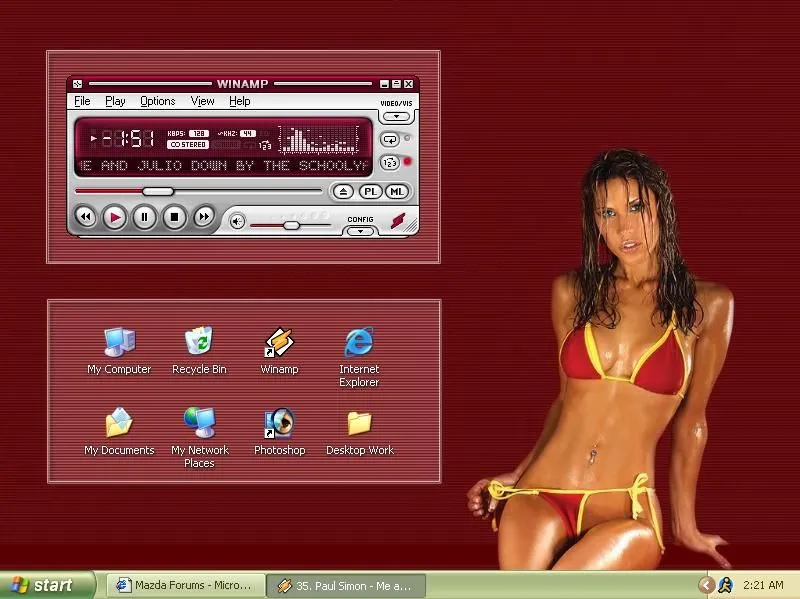Switch to the Paul Simon taskbar window
The image size is (800, 599).
click(x=345, y=585)
